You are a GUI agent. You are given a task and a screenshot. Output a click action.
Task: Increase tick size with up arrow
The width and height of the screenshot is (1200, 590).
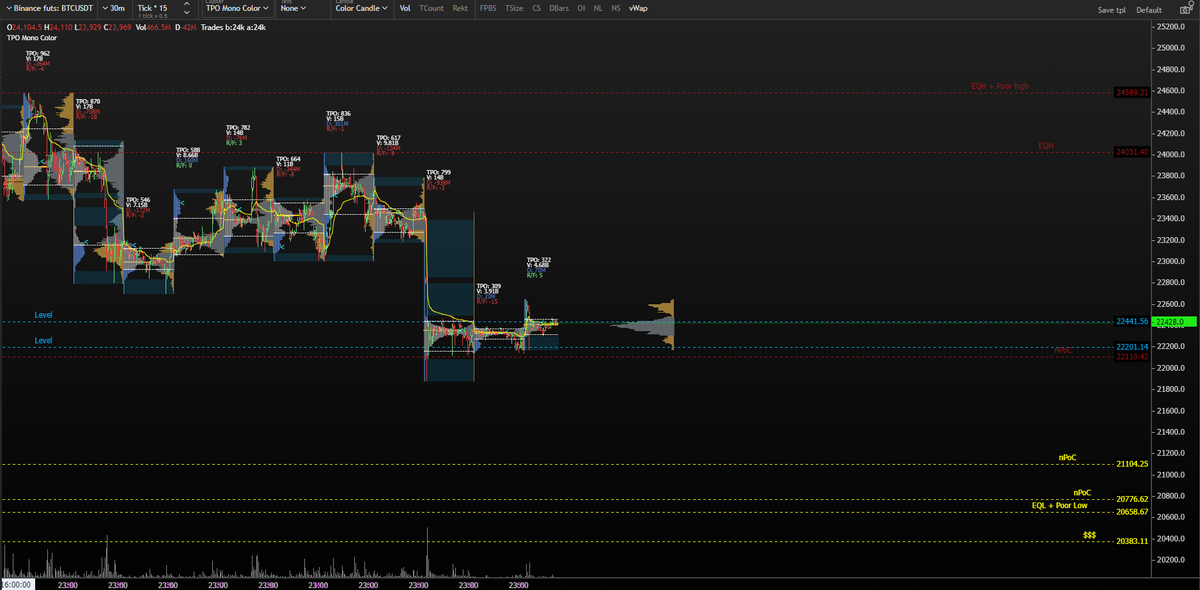(x=186, y=5)
